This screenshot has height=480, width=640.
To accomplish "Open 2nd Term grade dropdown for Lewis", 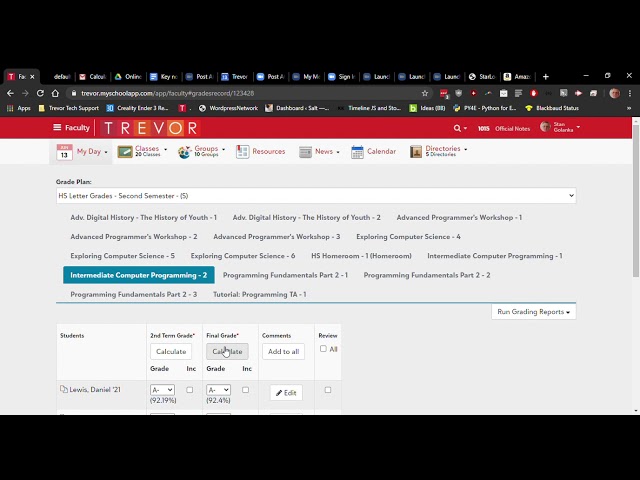I will (162, 390).
